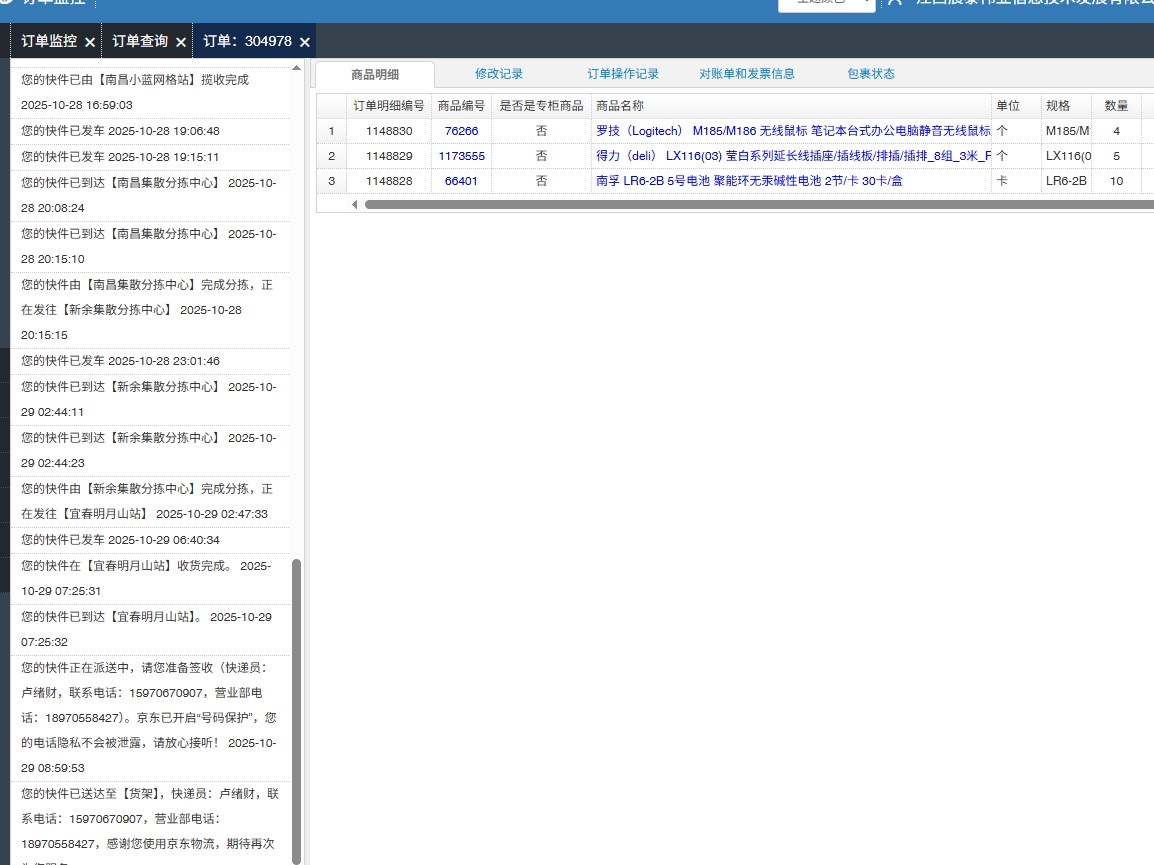
Task: Close the 订单查询 tab
Action: (x=181, y=42)
